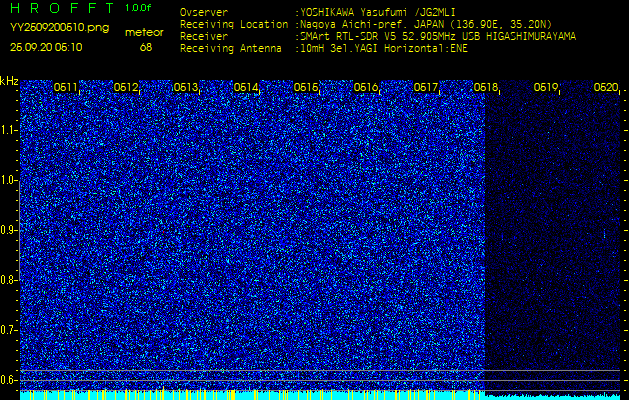Click the HROFFT title text
629x400 pixels.
tap(62, 8)
